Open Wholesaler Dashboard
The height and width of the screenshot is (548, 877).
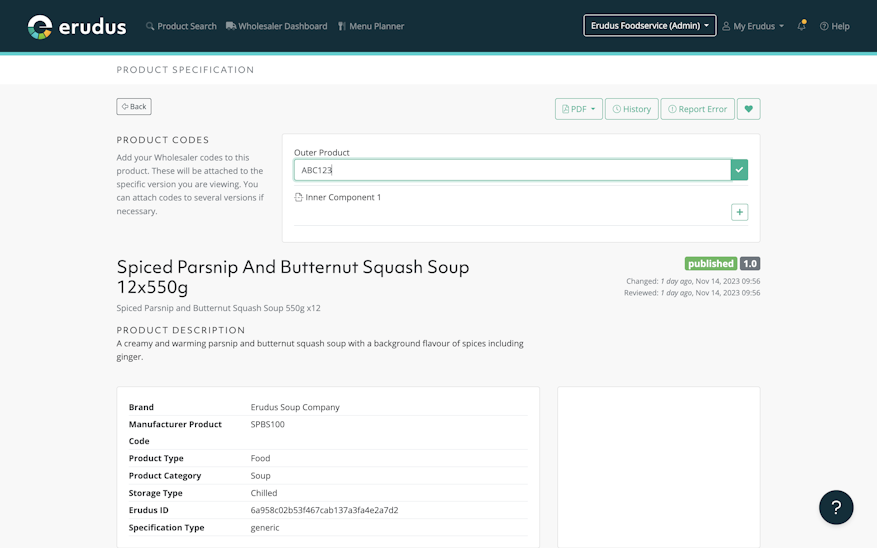(x=277, y=26)
